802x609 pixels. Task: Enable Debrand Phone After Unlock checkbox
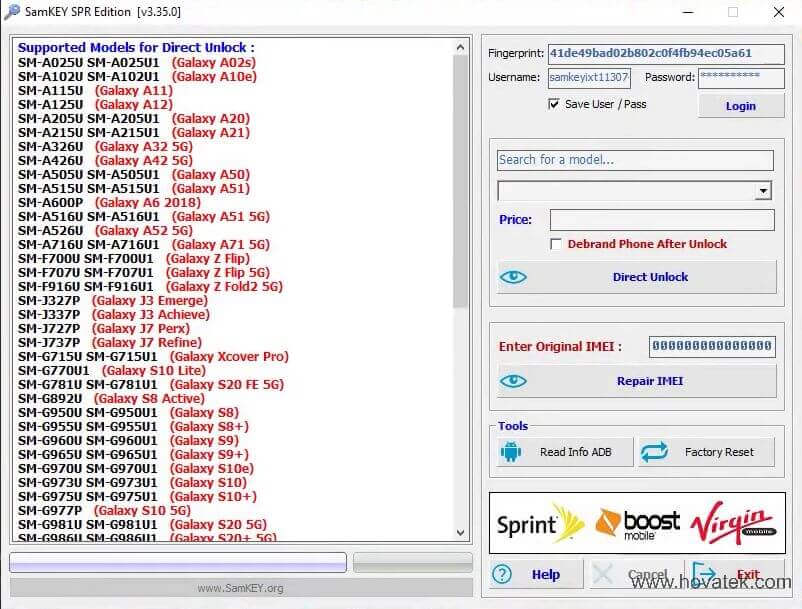coord(556,244)
